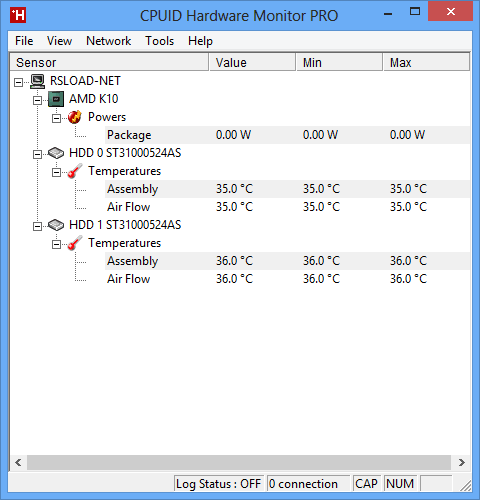Collapse the HDD 1 ST31000524AS node
This screenshot has width=480, height=500.
pos(37,226)
